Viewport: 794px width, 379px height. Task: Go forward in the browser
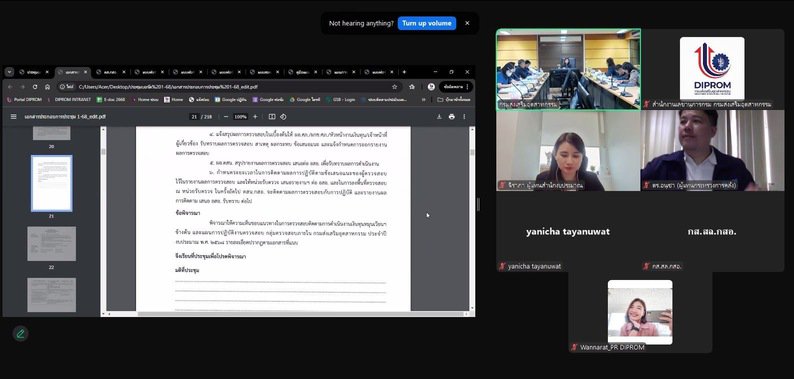pos(22,87)
